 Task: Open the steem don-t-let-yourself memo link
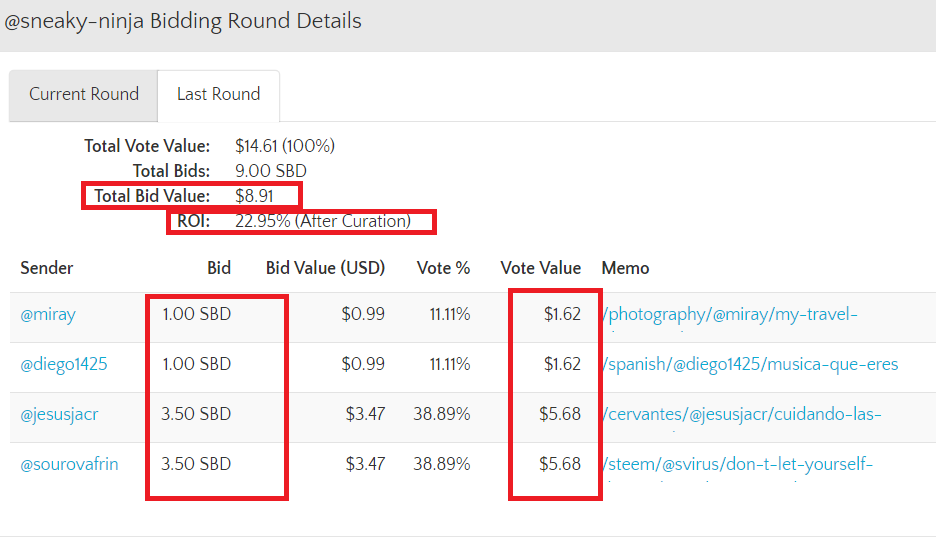tap(738, 464)
